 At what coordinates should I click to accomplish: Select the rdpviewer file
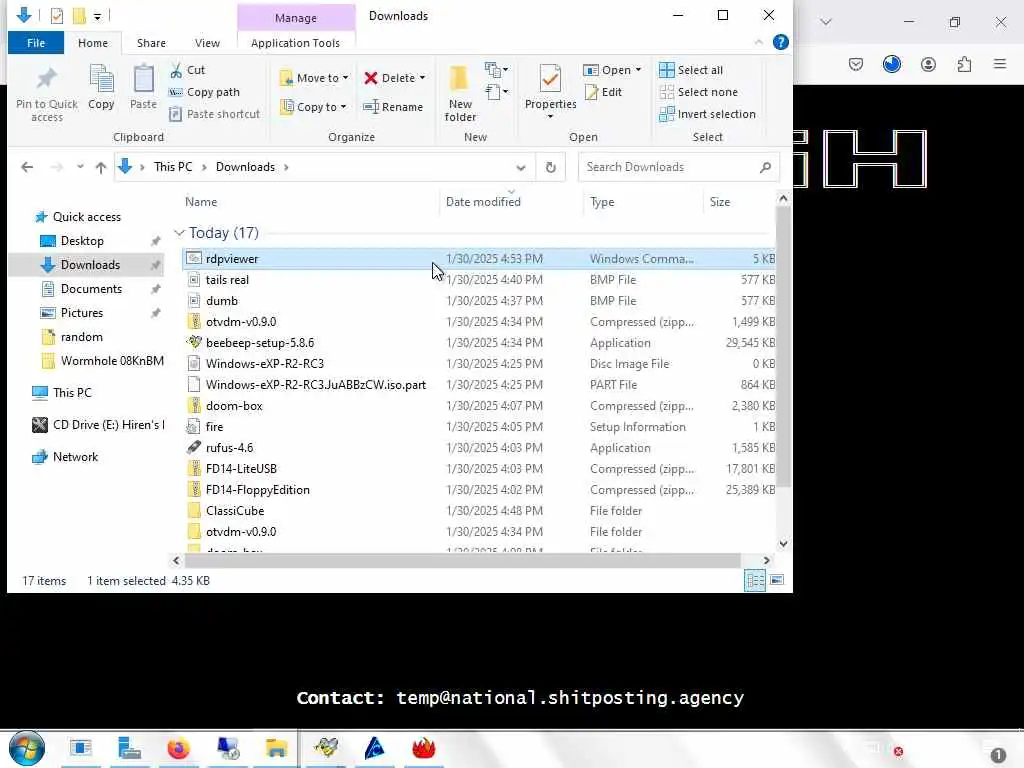click(x=479, y=259)
